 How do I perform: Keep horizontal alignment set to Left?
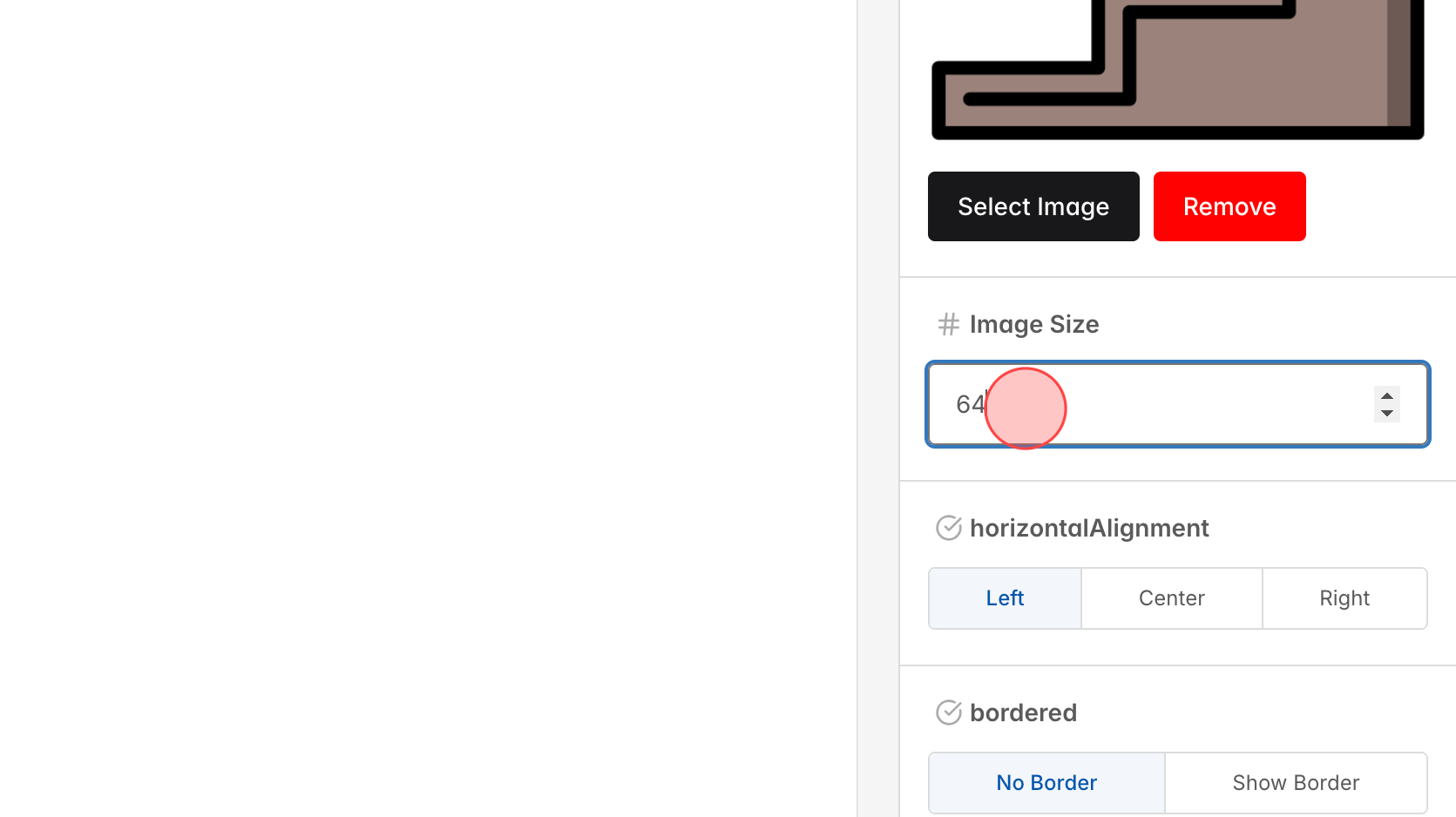point(1004,598)
